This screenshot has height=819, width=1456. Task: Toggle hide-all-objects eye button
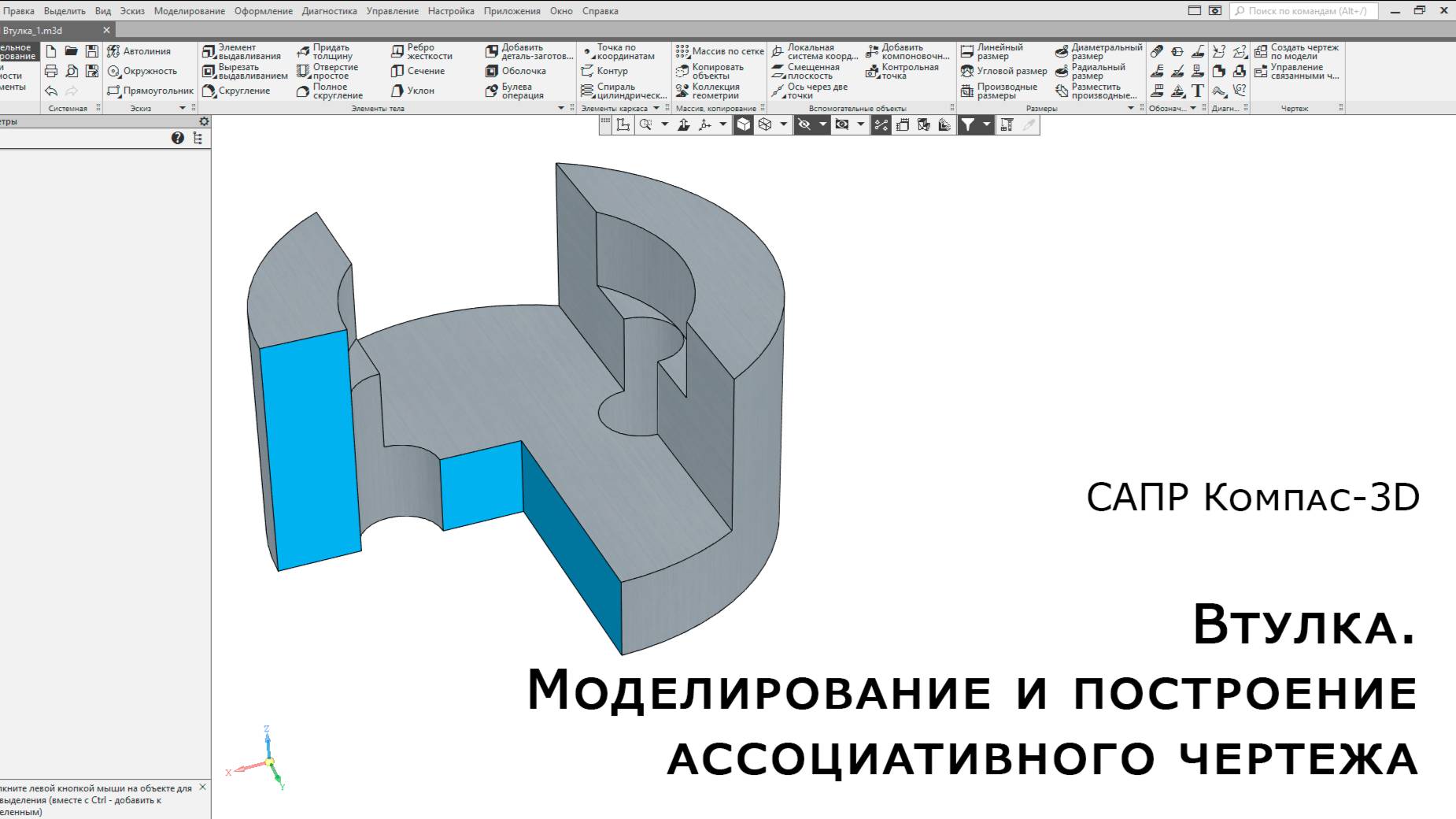point(804,124)
